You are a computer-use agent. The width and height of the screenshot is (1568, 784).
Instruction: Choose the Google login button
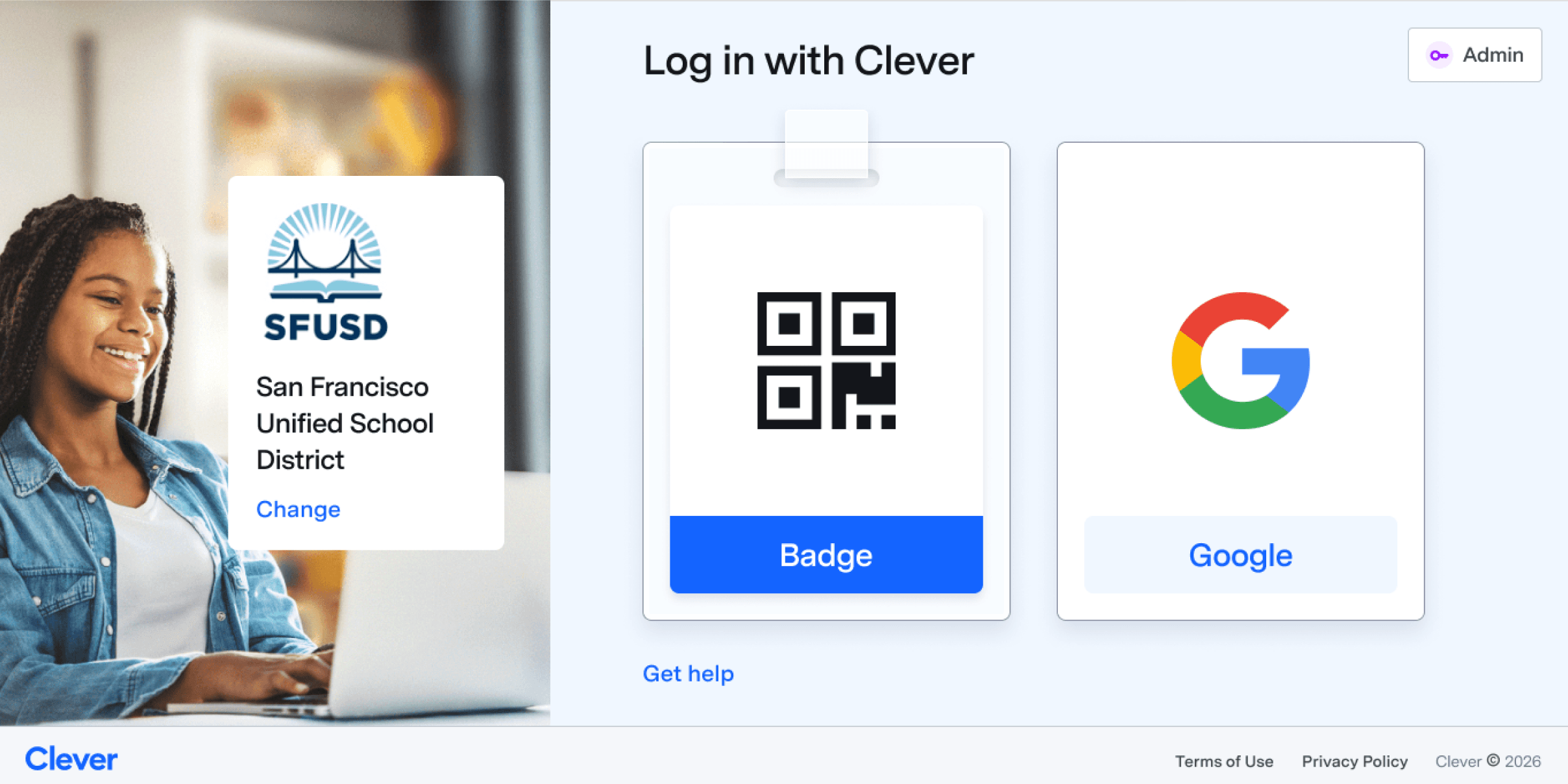[1240, 555]
